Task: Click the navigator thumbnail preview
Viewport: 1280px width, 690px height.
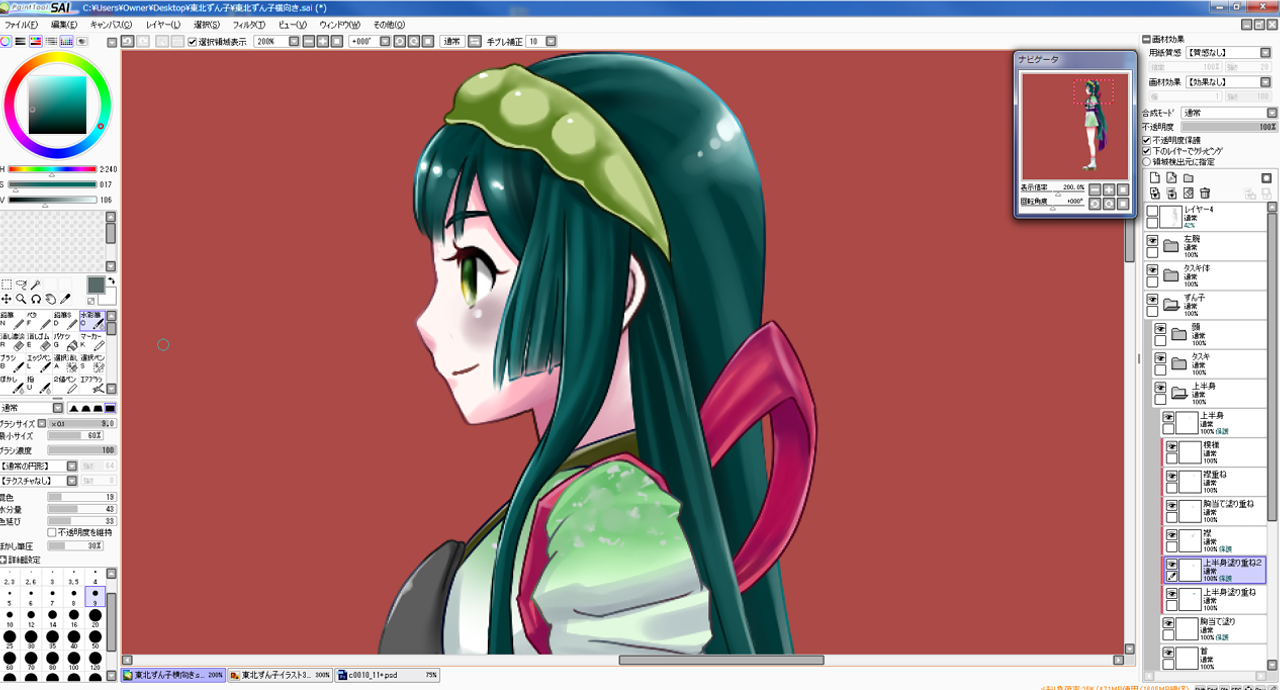Action: coord(1074,125)
